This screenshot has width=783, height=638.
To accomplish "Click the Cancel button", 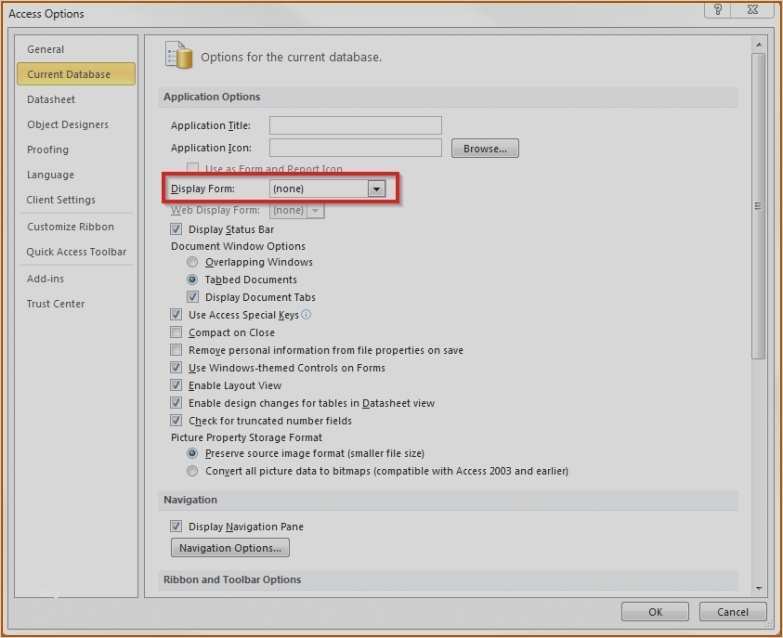I will [733, 612].
